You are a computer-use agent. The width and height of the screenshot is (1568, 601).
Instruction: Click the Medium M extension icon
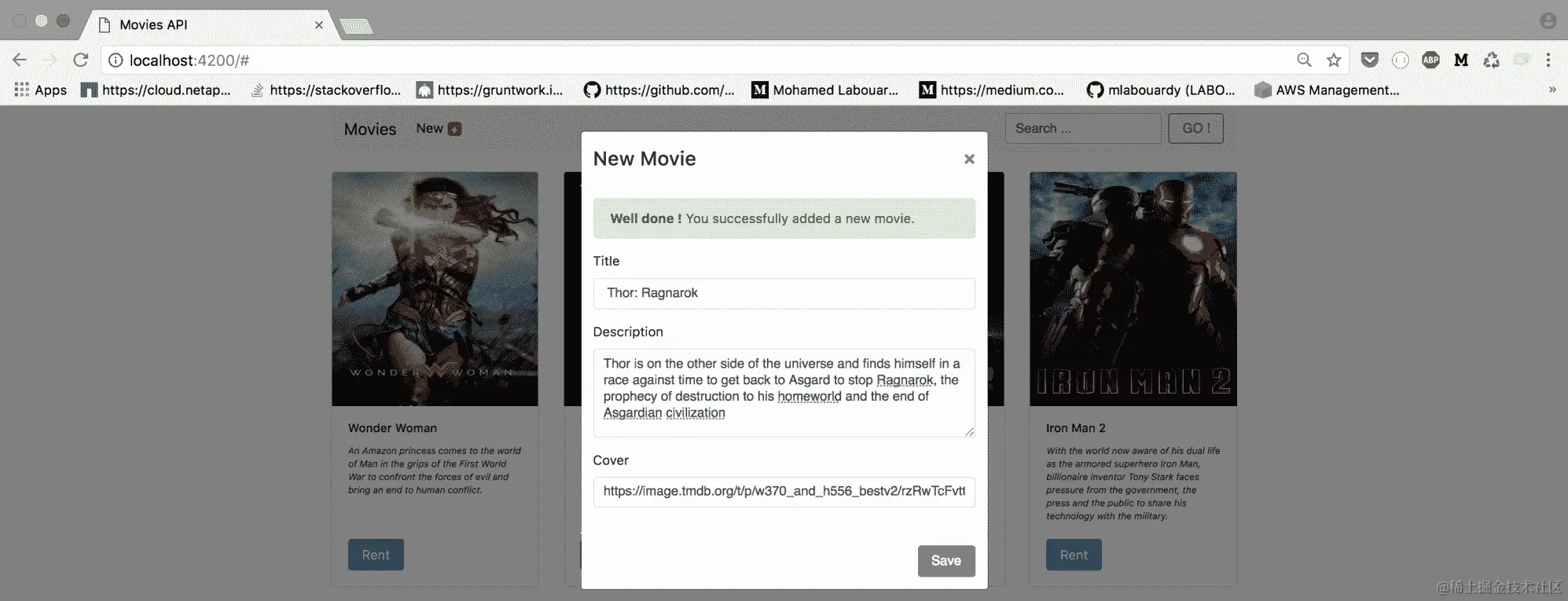1461,60
